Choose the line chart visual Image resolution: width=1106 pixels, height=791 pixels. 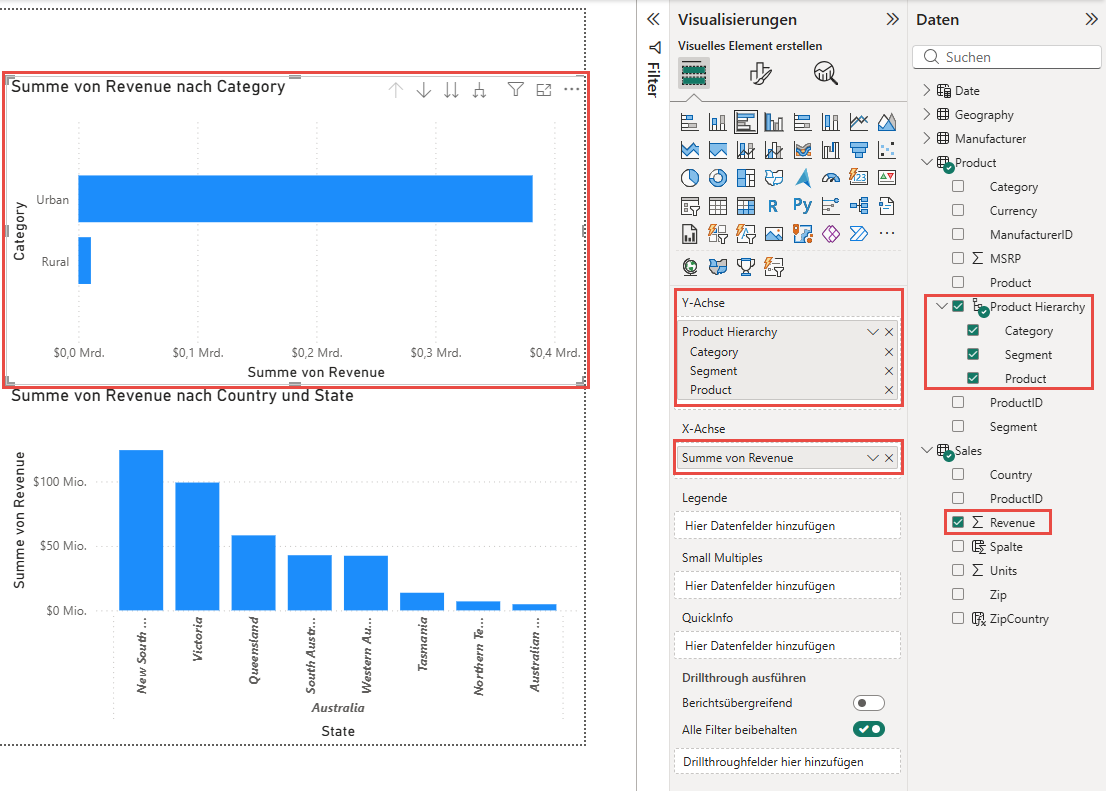(858, 122)
